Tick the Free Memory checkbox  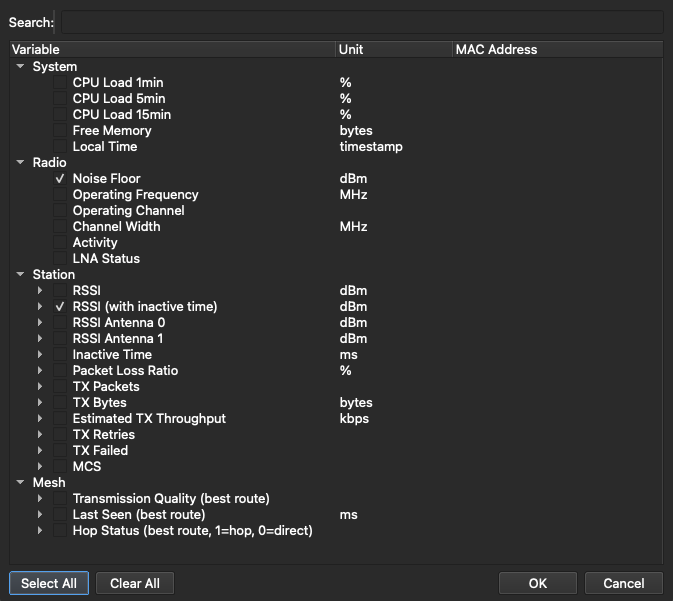[61, 131]
